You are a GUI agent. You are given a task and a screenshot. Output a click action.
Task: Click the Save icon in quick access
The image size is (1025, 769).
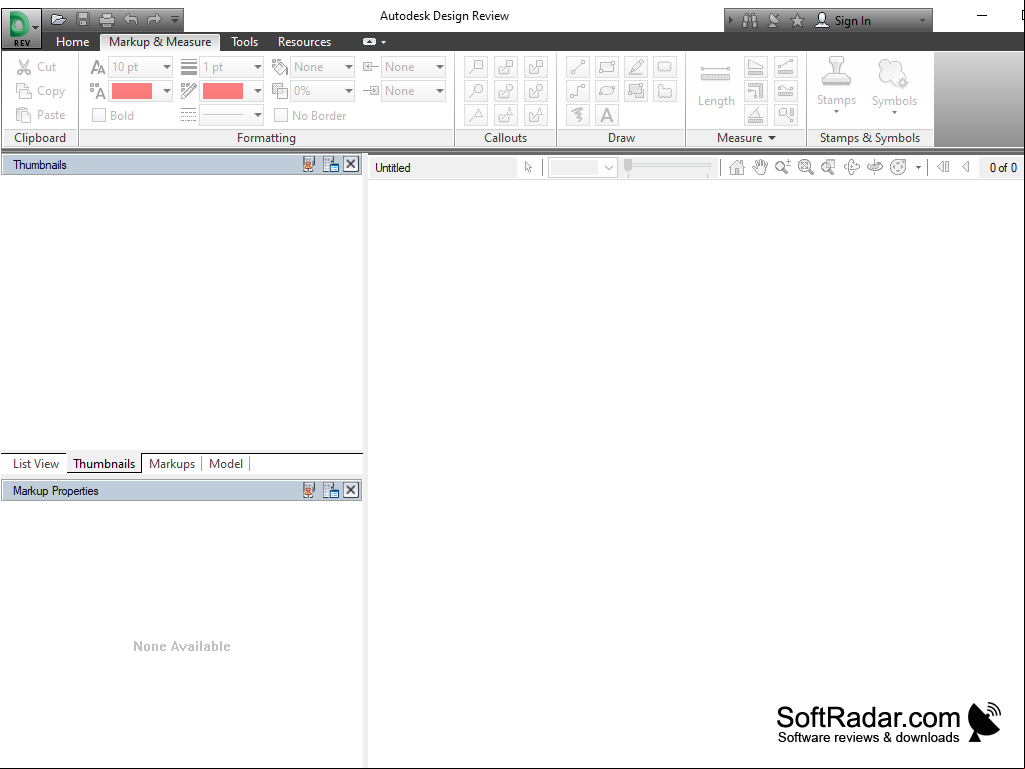83,20
